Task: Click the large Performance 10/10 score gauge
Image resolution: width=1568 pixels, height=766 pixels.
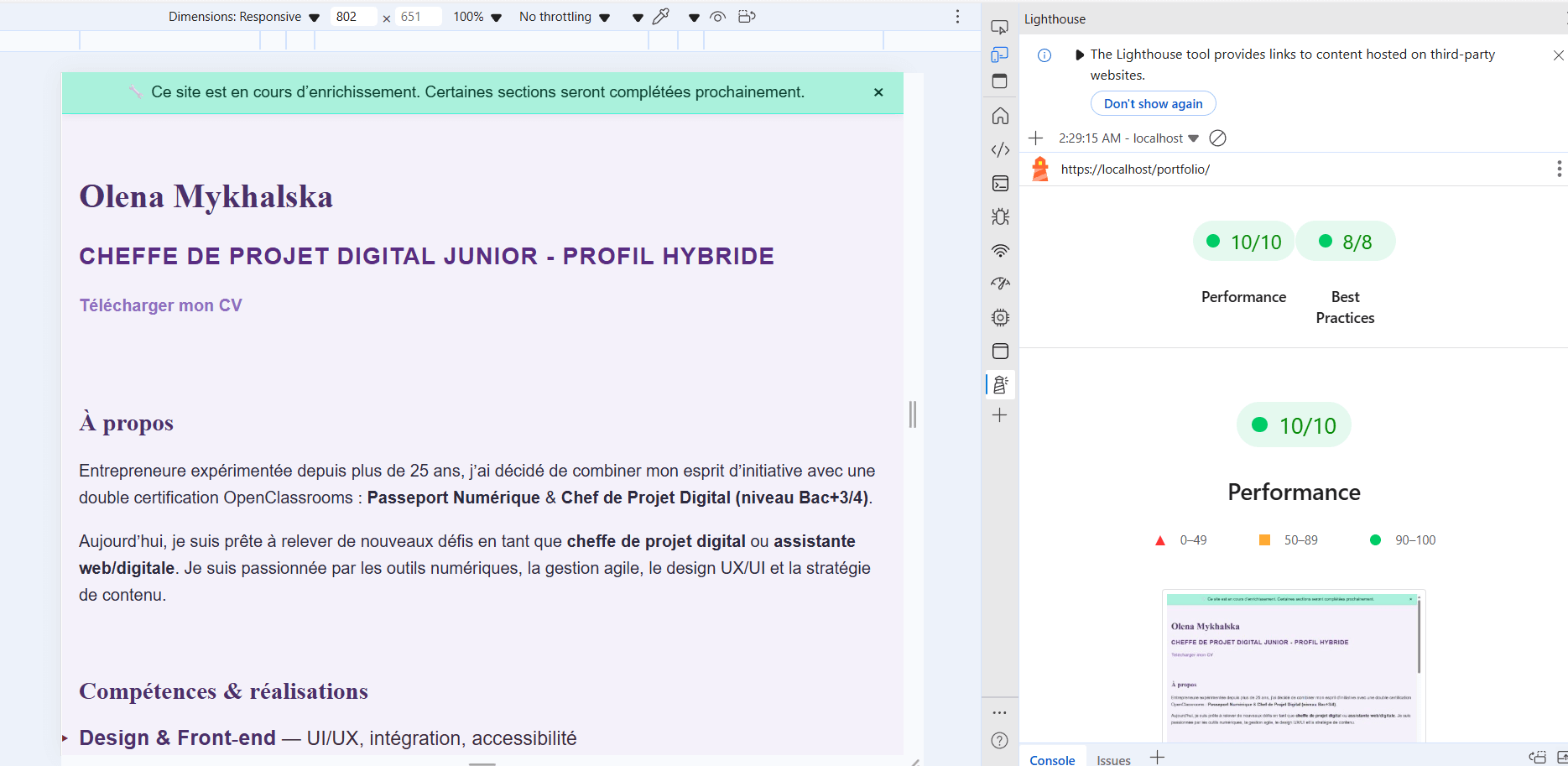Action: click(1294, 425)
